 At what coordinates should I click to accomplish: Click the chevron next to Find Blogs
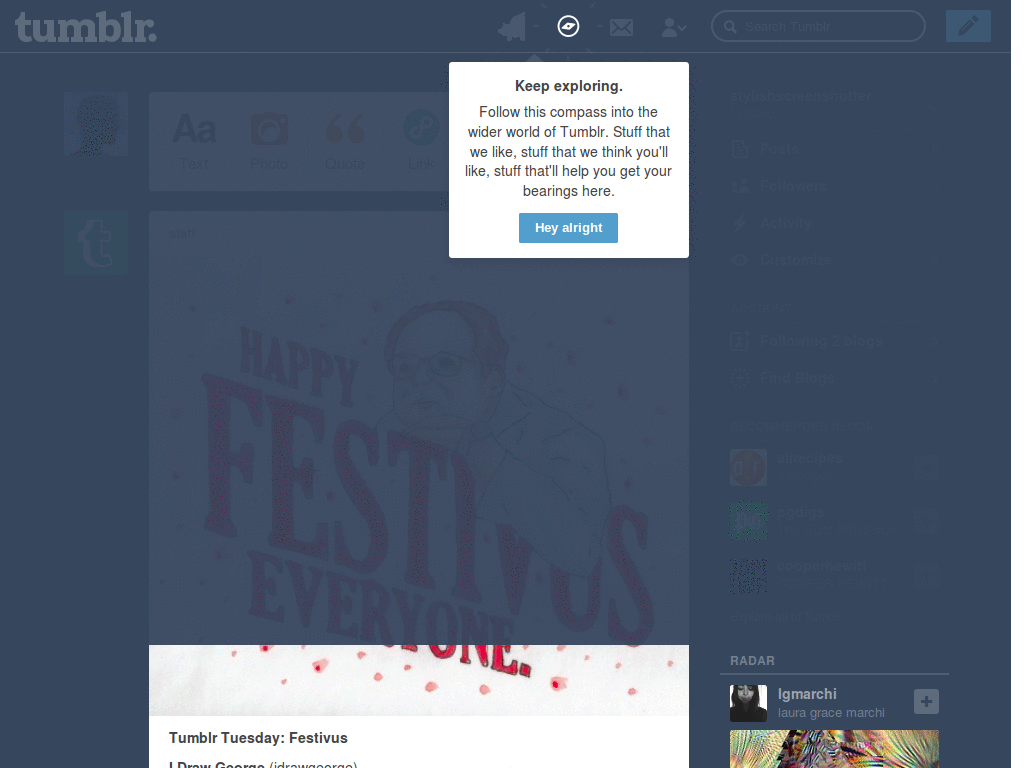[x=935, y=377]
